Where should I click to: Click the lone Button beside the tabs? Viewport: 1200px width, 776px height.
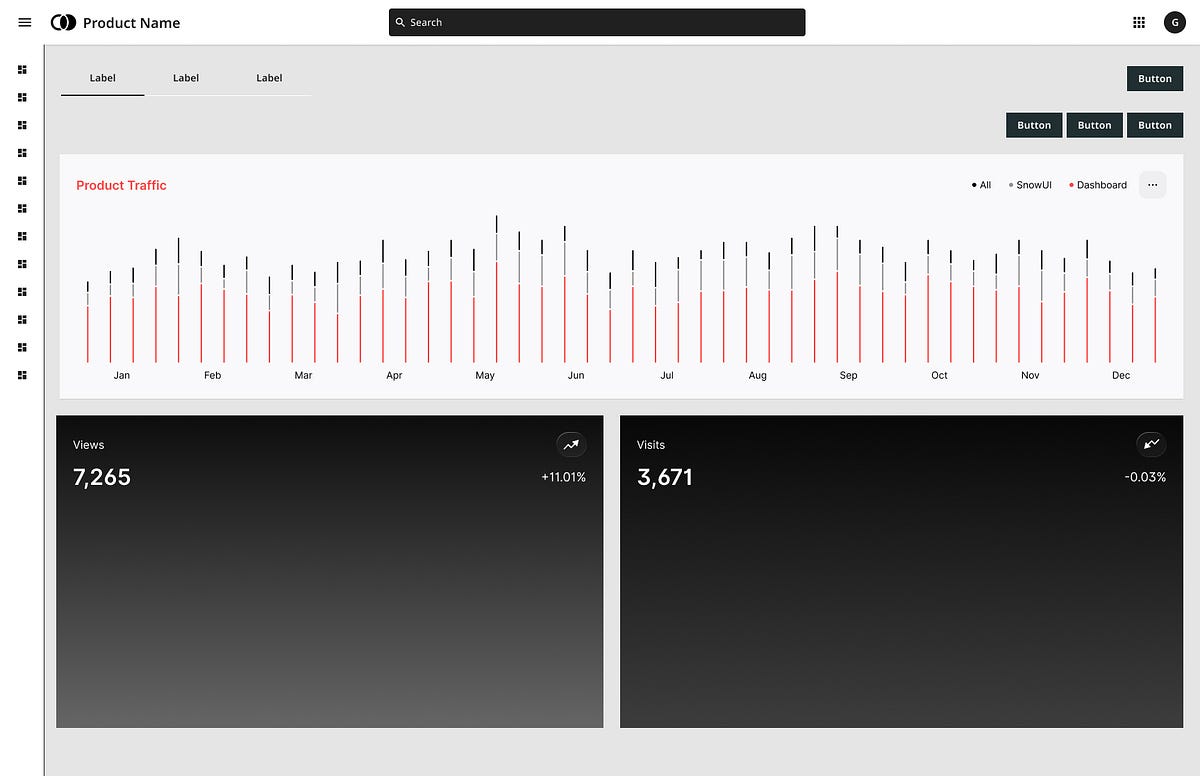click(1155, 79)
